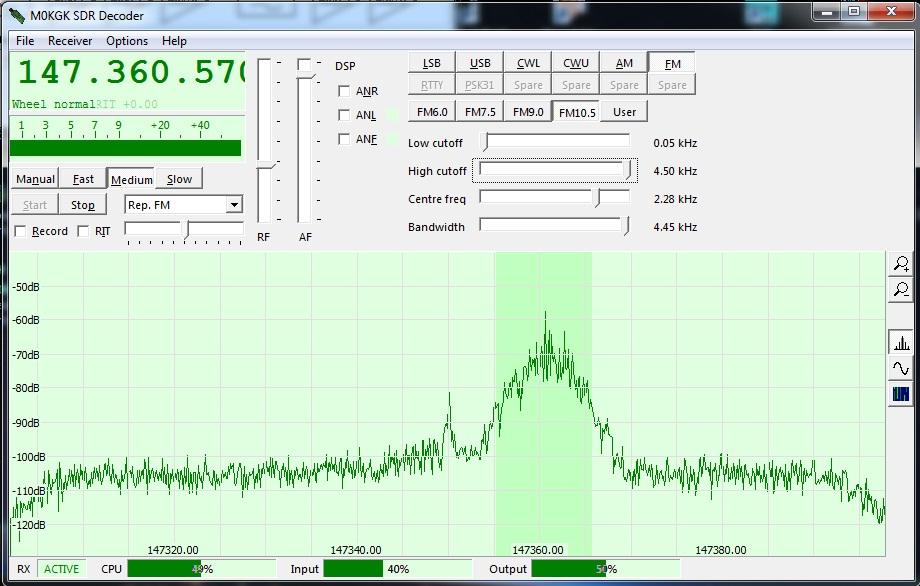Click the 4.50 kHz high cutoff value
The width and height of the screenshot is (920, 586).
675,171
